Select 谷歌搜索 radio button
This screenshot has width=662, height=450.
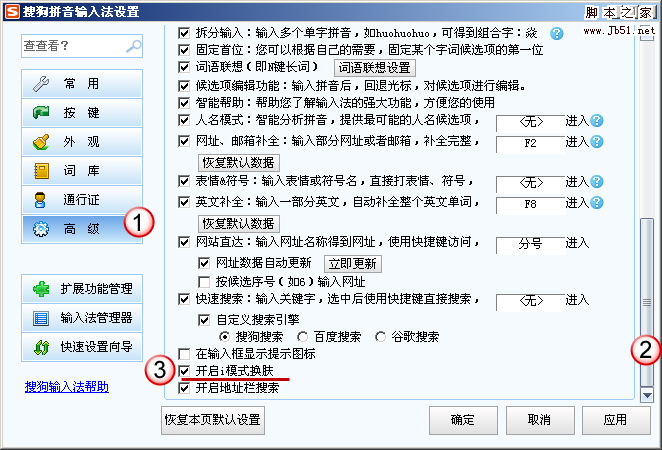(x=380, y=337)
